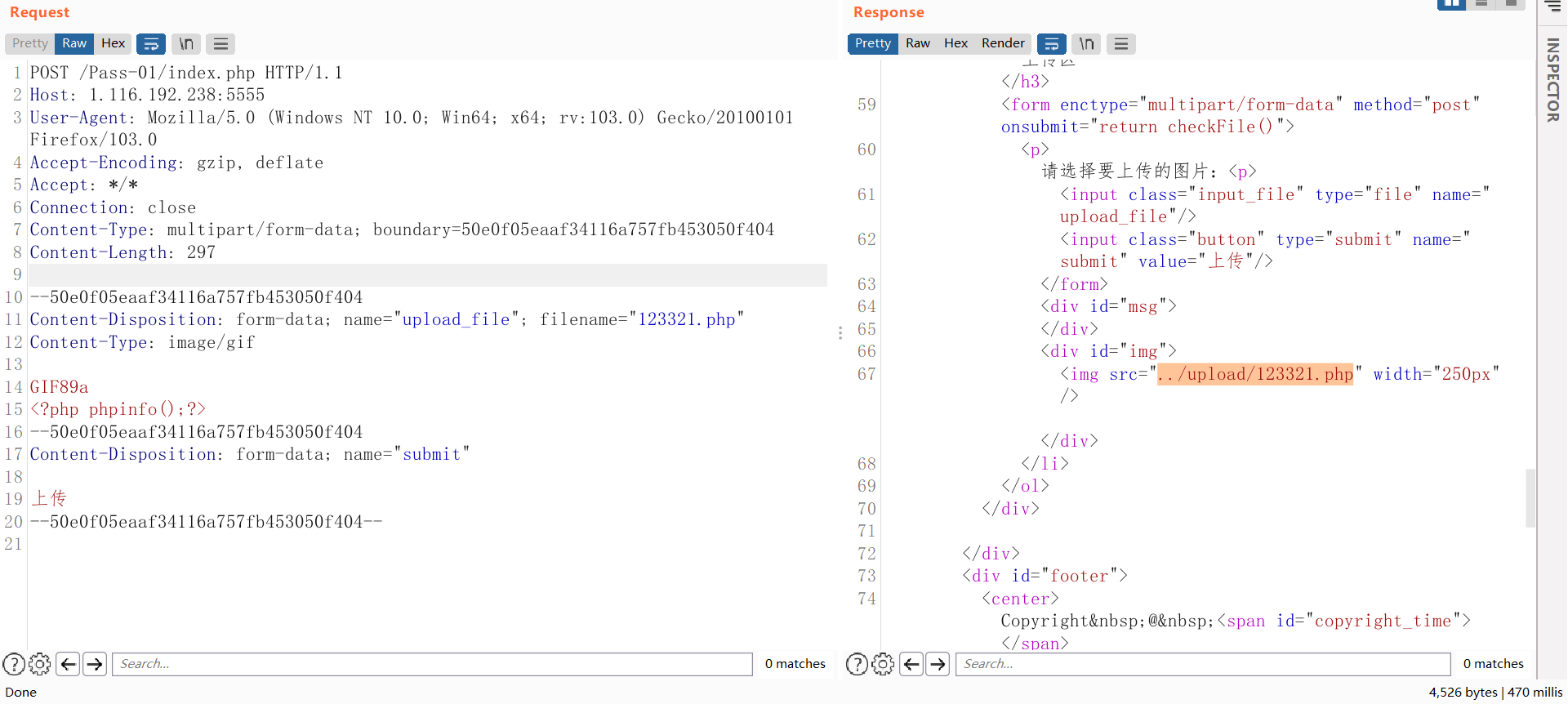The image size is (1568, 704).
Task: Click the Accept-Encoding header line
Action: pyautogui.click(x=176, y=163)
